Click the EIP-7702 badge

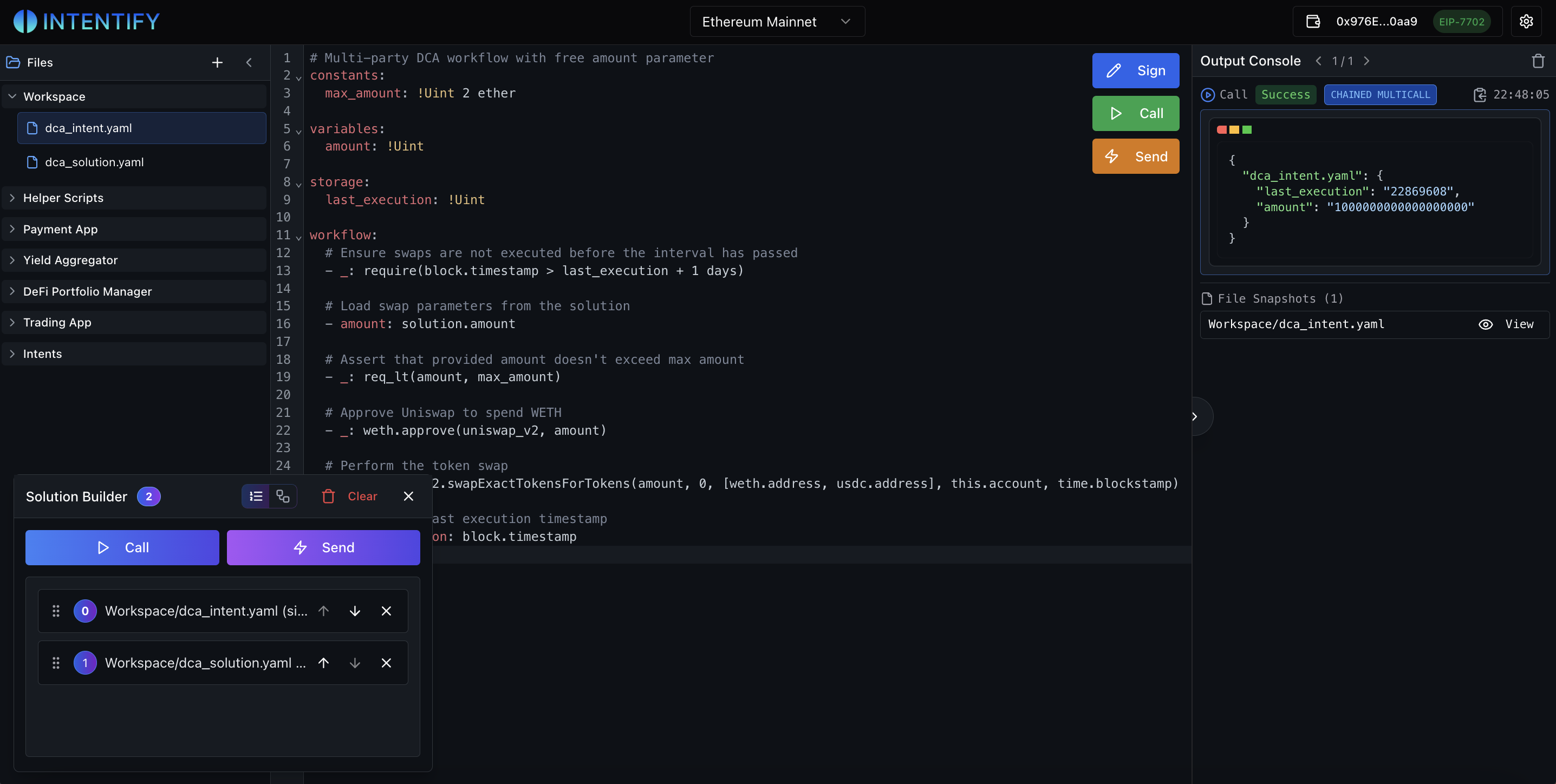pos(1461,22)
